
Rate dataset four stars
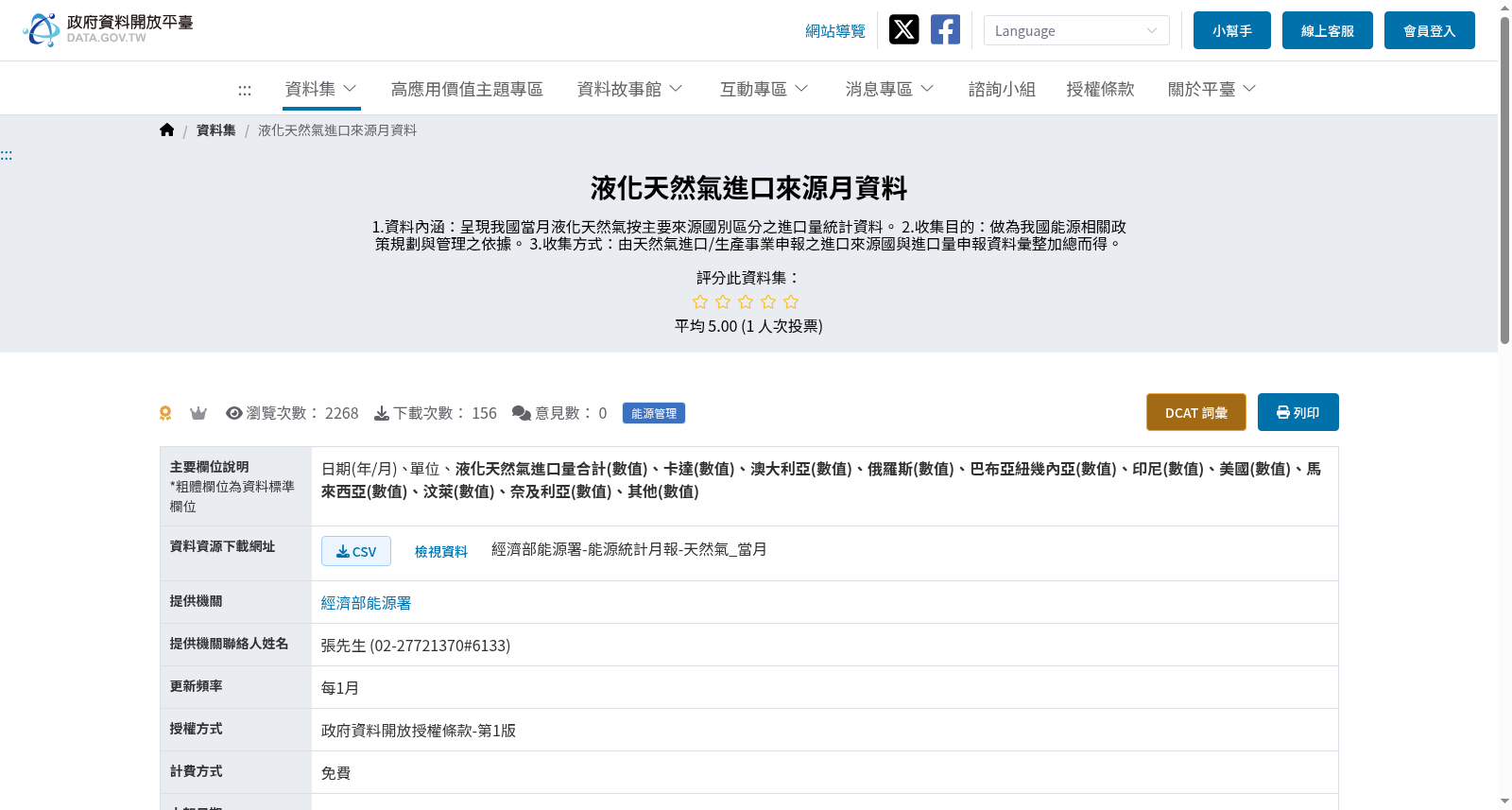pyautogui.click(x=768, y=302)
